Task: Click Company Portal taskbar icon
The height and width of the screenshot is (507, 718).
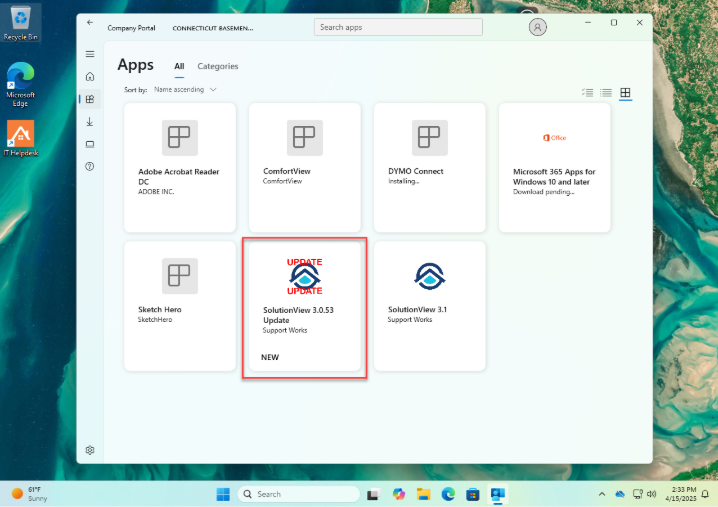Action: pos(497,494)
